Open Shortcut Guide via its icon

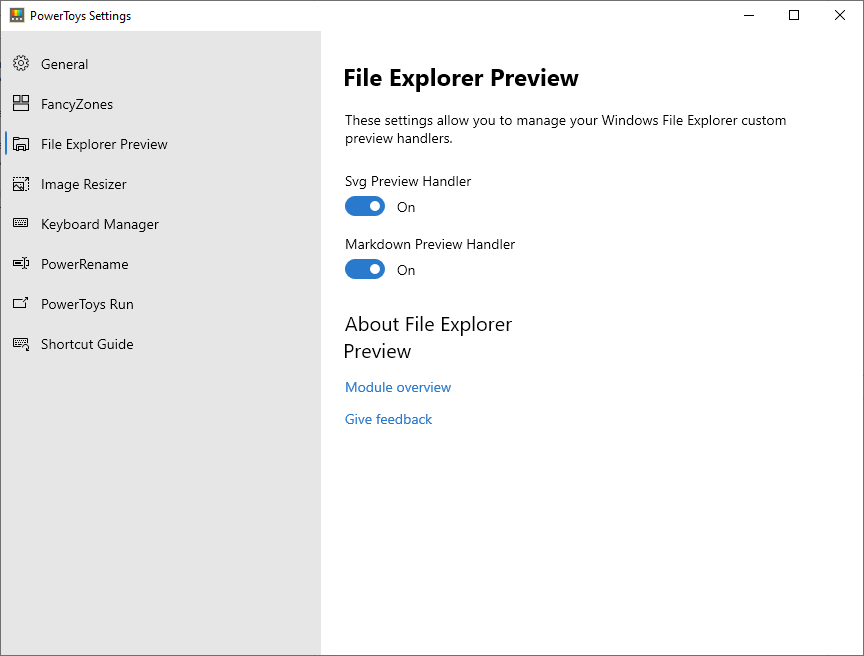21,344
